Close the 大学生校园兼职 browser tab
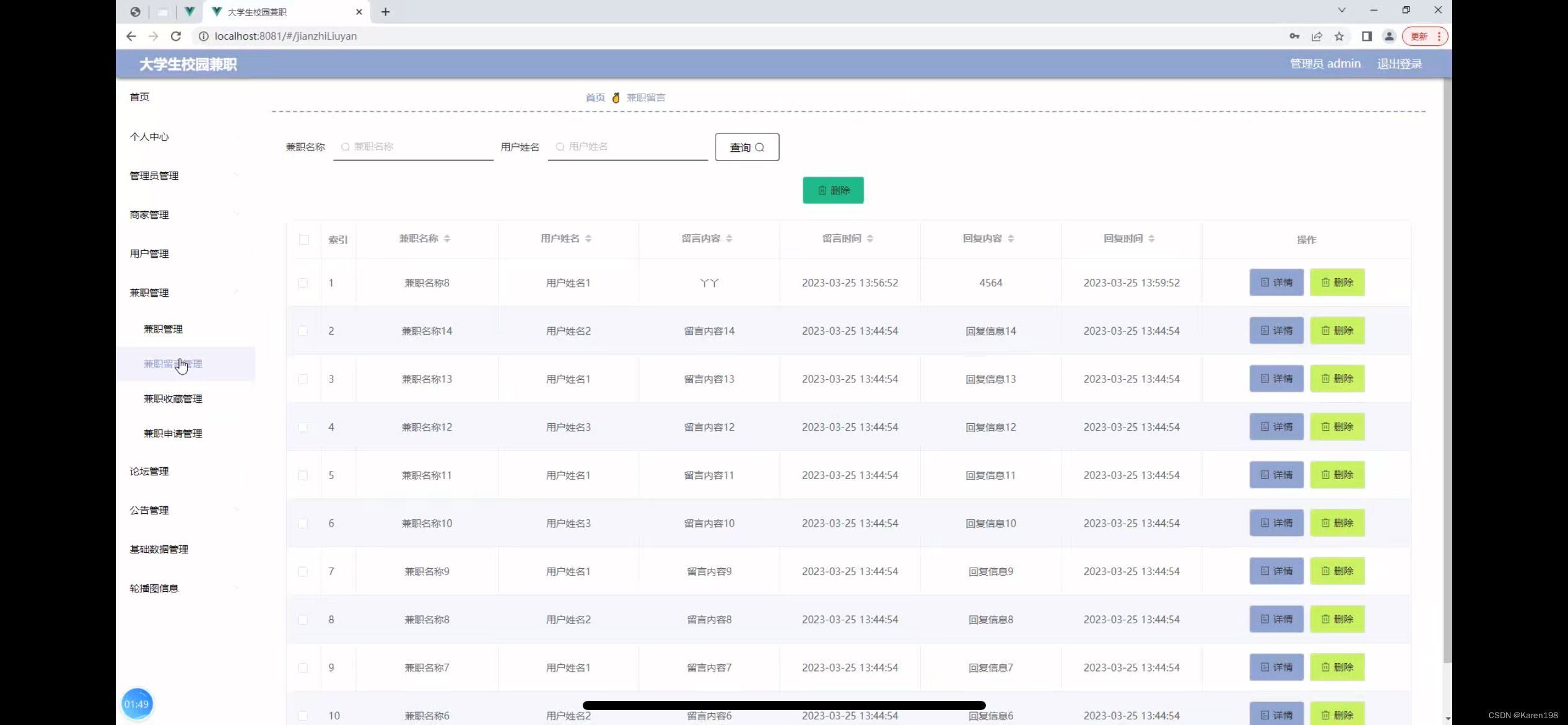The height and width of the screenshot is (725, 1568). click(359, 12)
